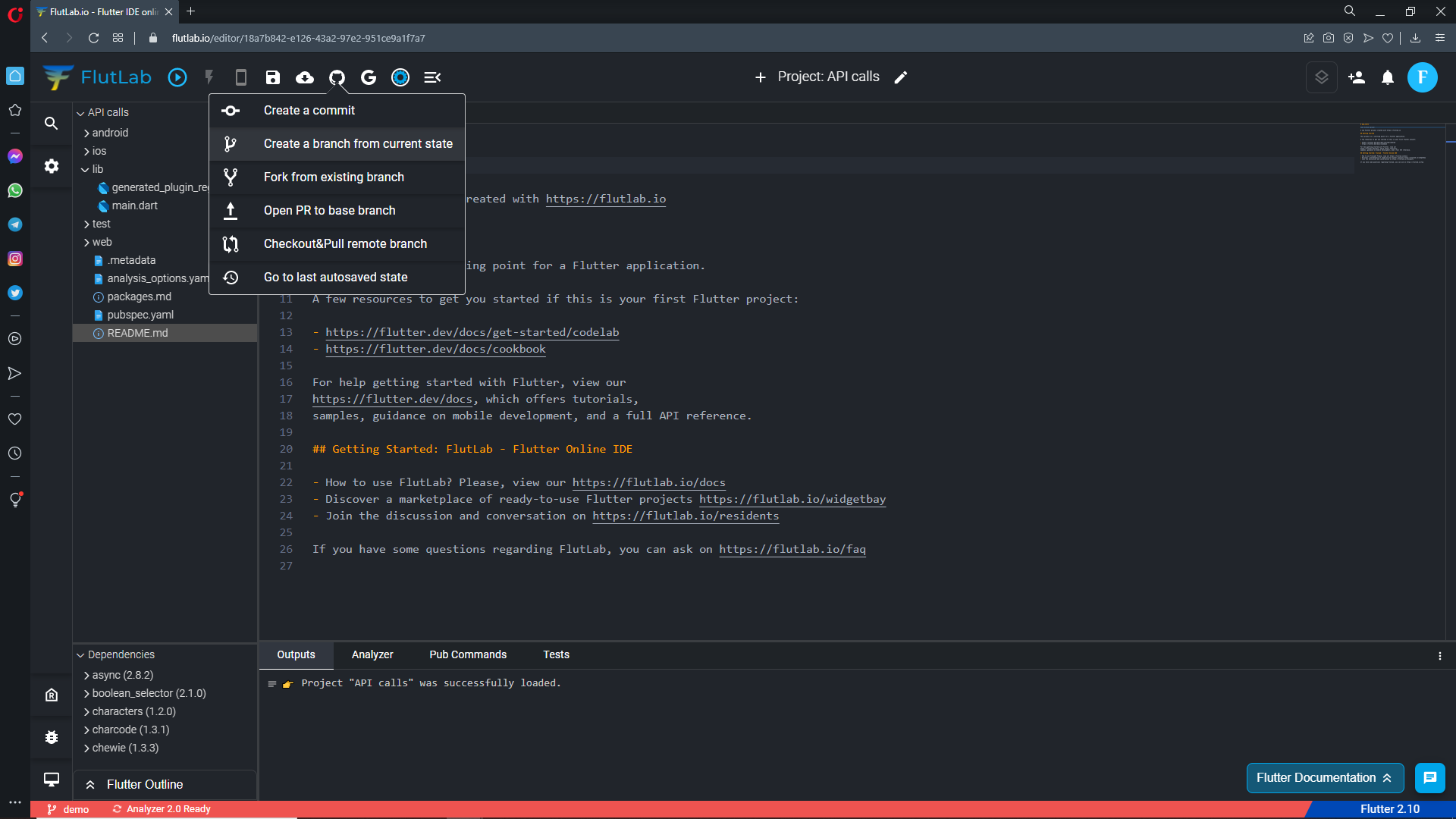Viewport: 1456px width, 819px height.
Task: Open settings gear in left panel
Action: (x=52, y=166)
